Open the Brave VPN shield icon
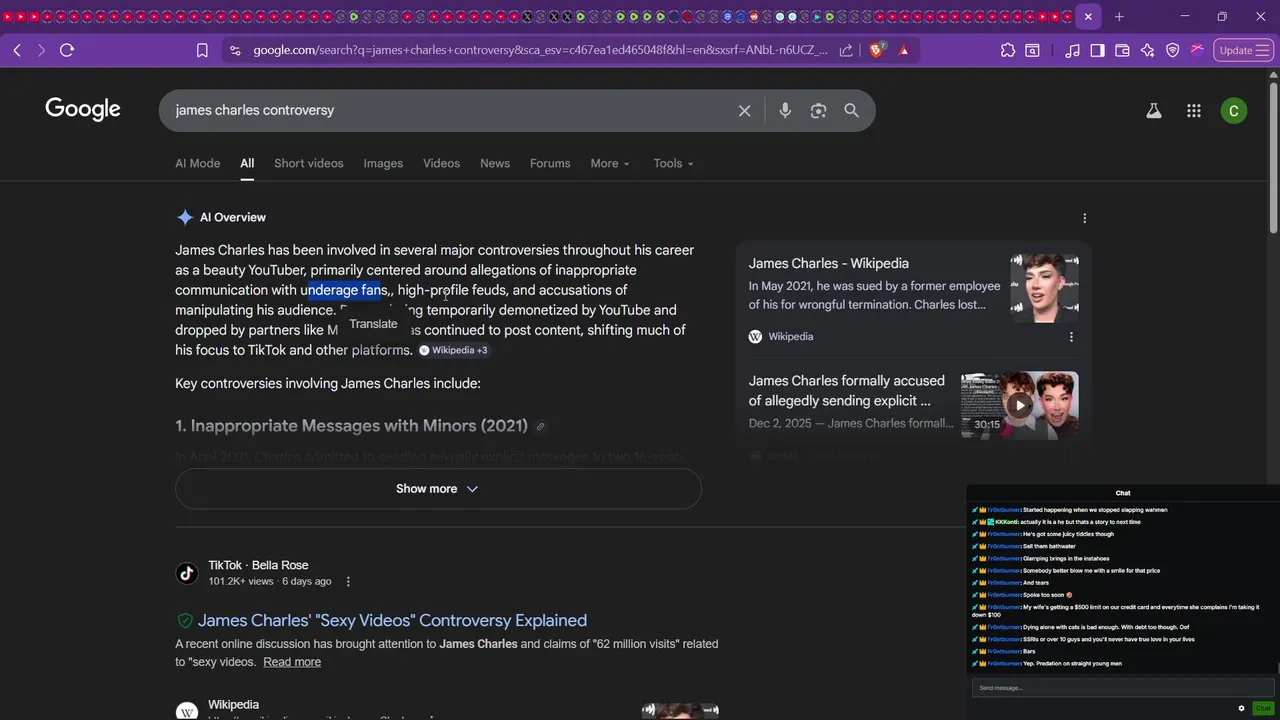The height and width of the screenshot is (720, 1280). [x=1173, y=50]
